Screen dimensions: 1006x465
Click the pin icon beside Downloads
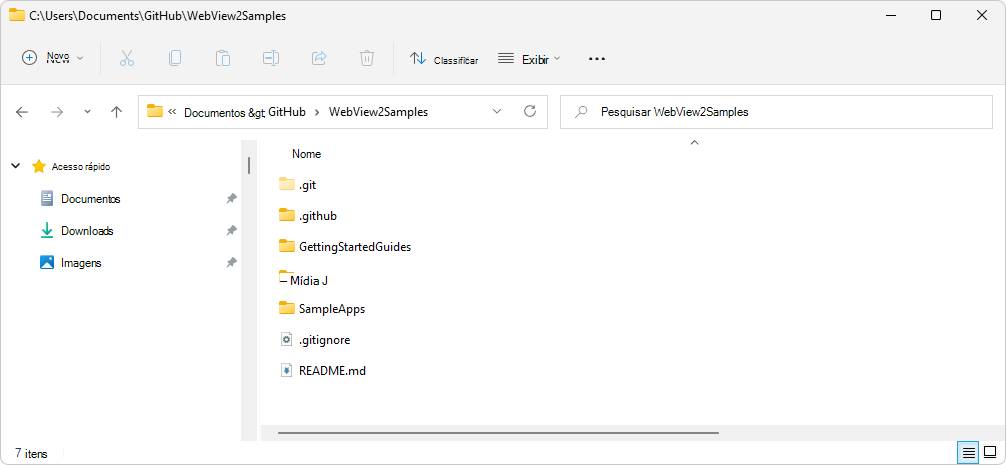232,230
